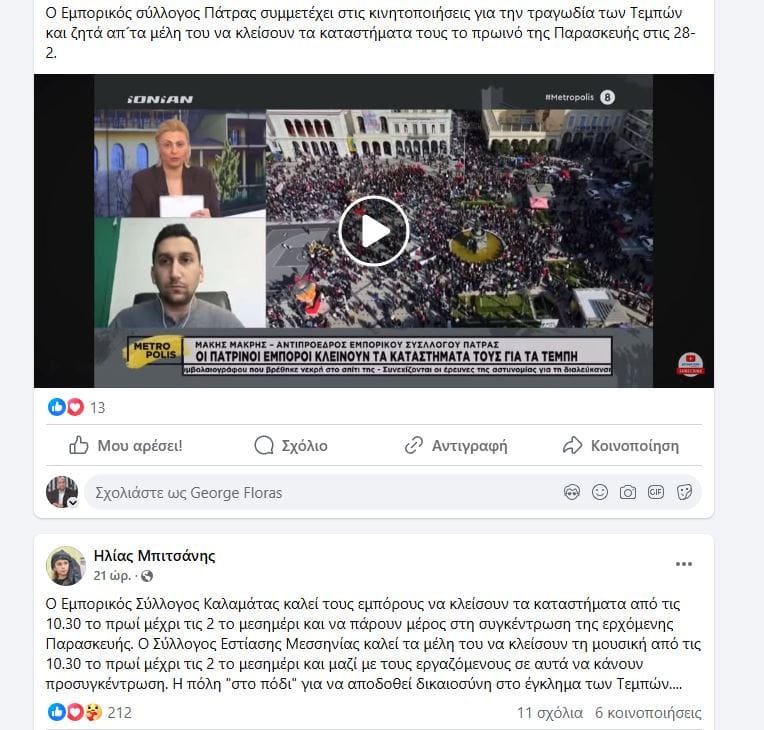View the 11 σχόλια comments

550,713
